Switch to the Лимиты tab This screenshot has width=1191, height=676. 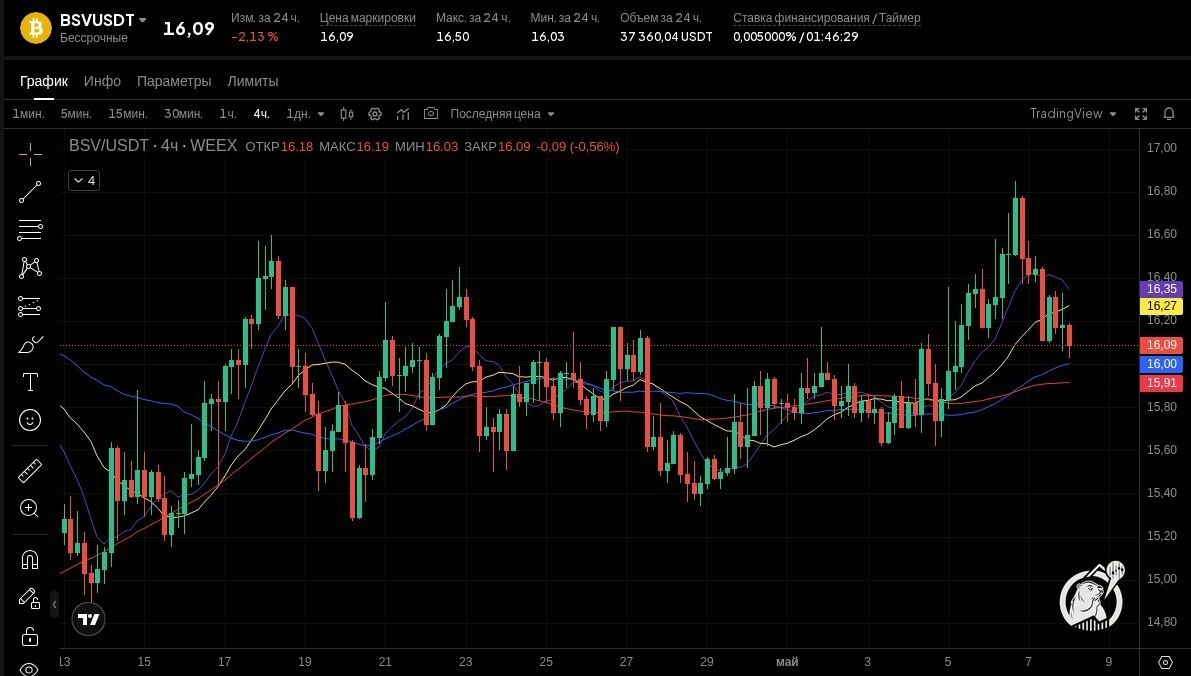pos(253,81)
